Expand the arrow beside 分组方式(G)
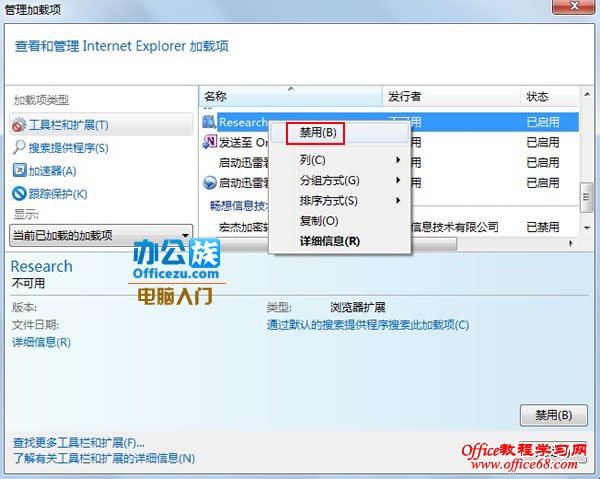This screenshot has width=600, height=479. tap(398, 180)
